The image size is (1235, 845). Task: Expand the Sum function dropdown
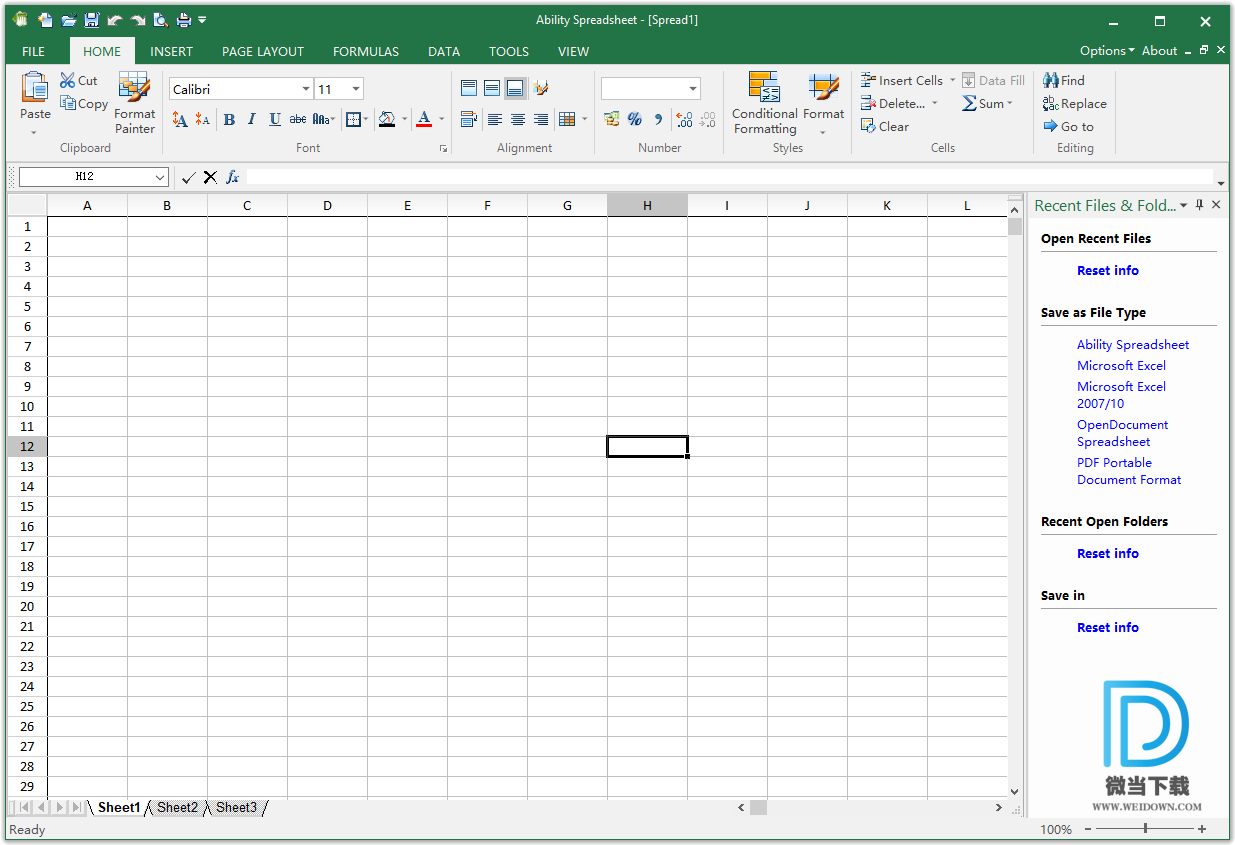tap(1010, 104)
